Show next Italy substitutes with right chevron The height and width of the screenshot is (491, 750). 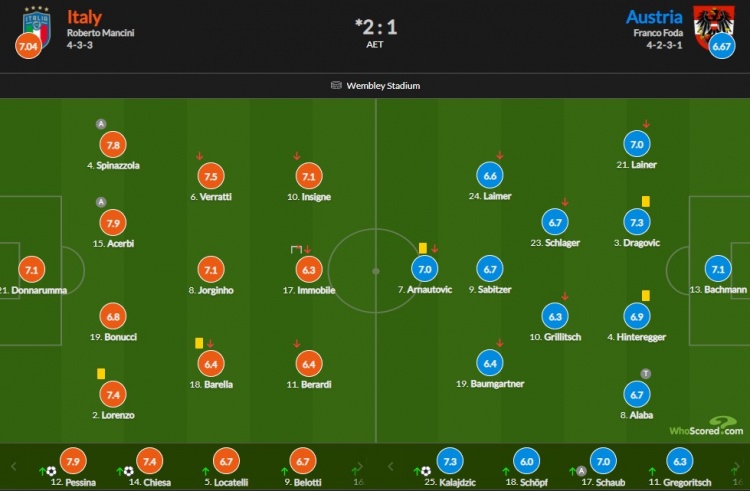[360, 467]
